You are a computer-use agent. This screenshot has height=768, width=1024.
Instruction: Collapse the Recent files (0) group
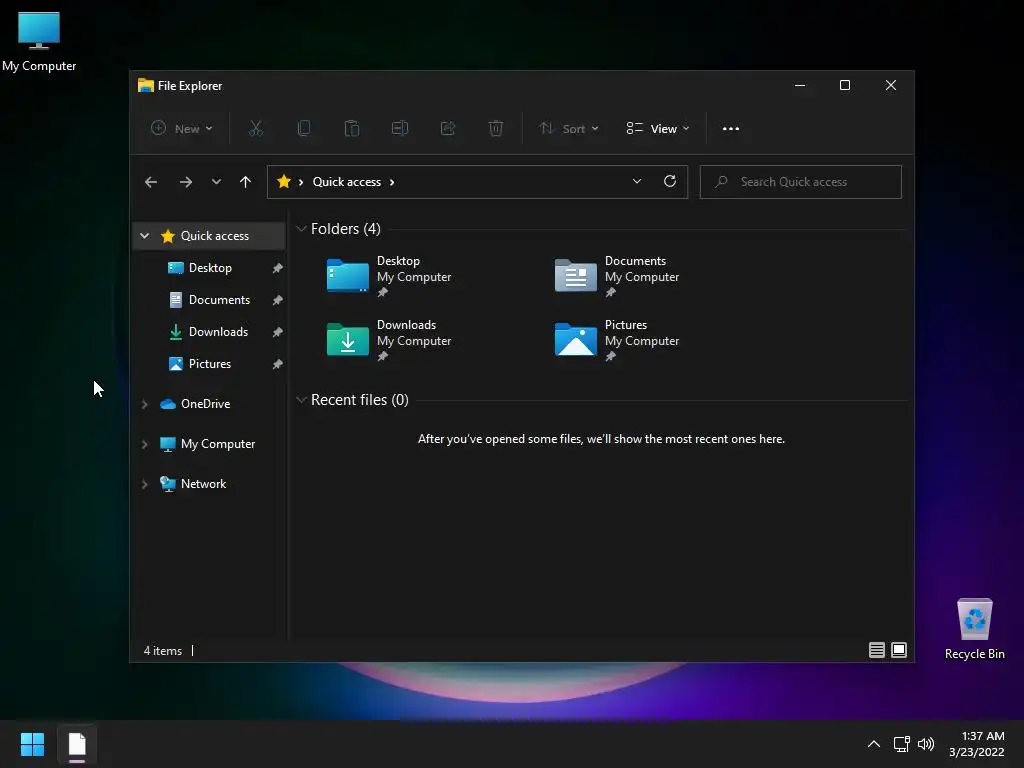click(x=301, y=400)
